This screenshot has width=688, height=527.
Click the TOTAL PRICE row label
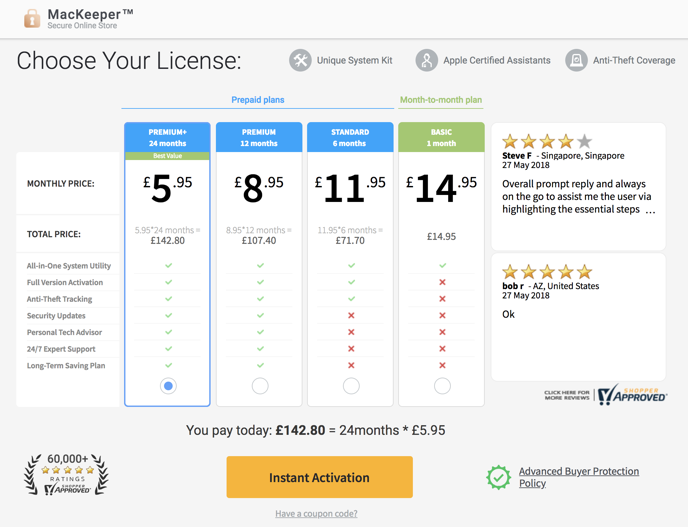pos(54,234)
